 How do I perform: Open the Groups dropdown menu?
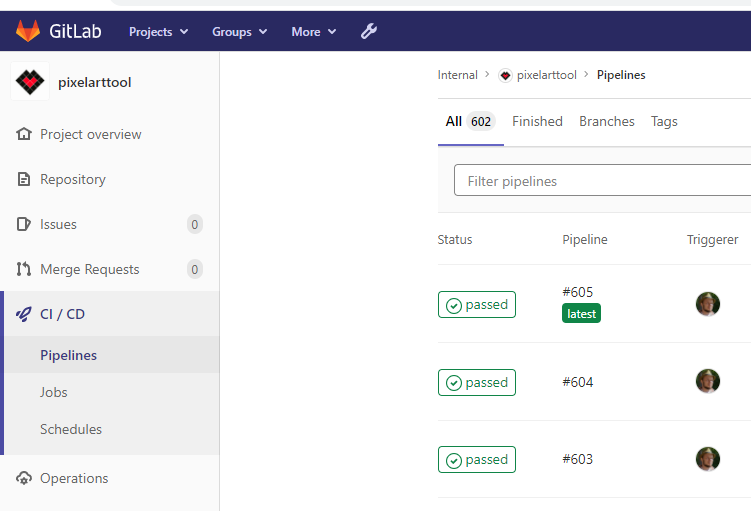tap(239, 32)
